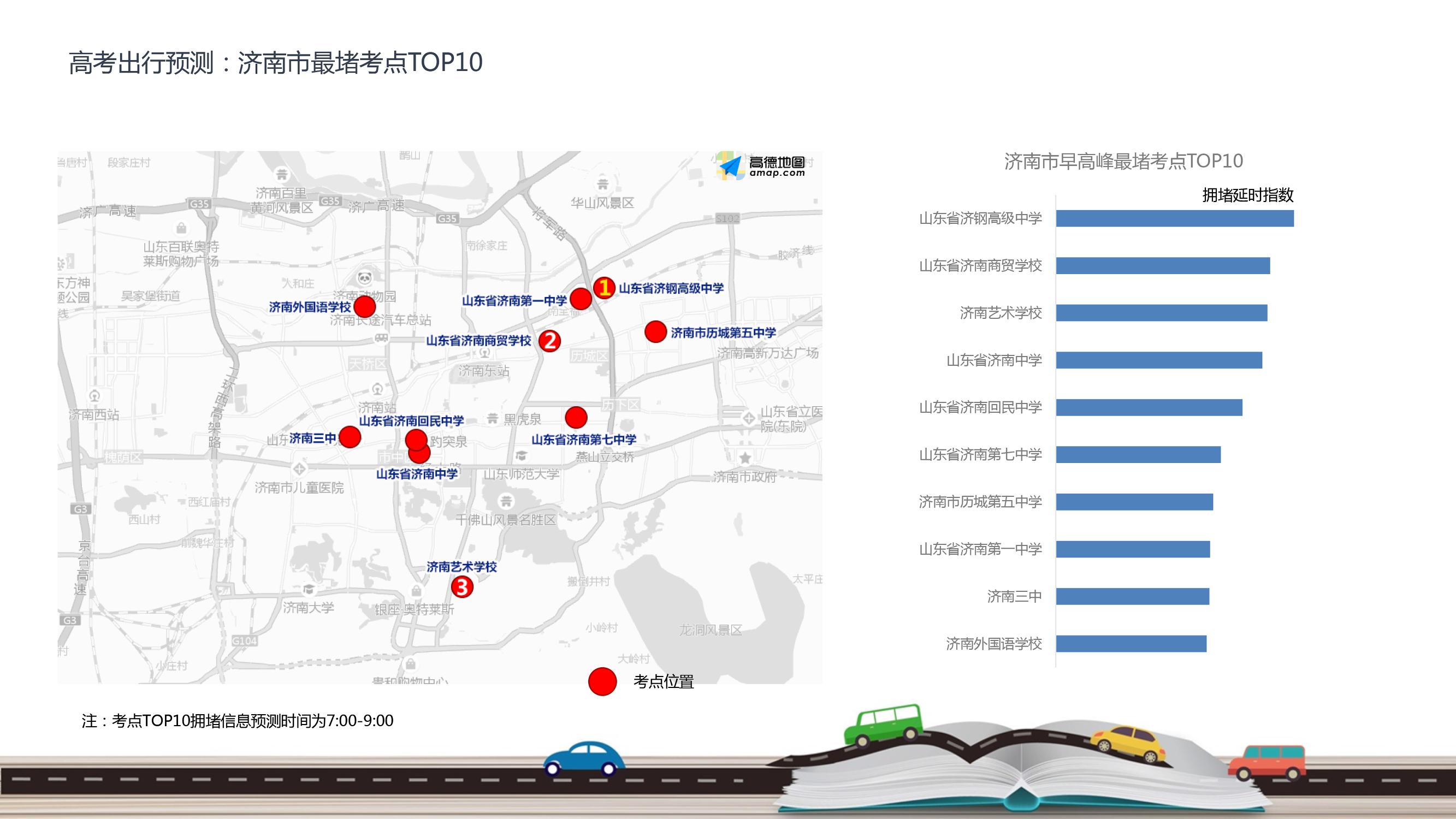Image resolution: width=1456 pixels, height=819 pixels.
Task: Click the top bar for 山东省济钢高级中学
Action: pos(1174,218)
